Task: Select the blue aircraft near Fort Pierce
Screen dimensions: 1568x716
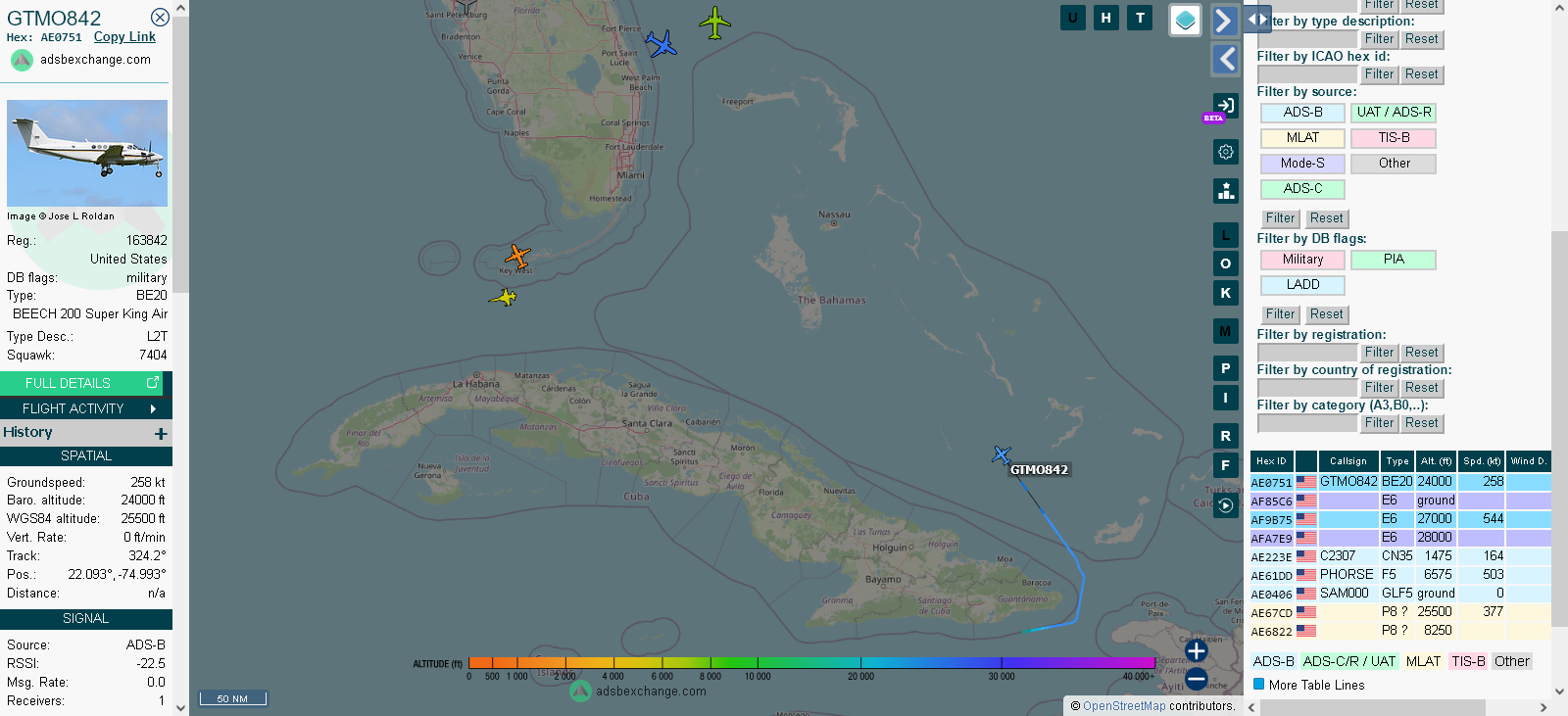Action: point(661,44)
